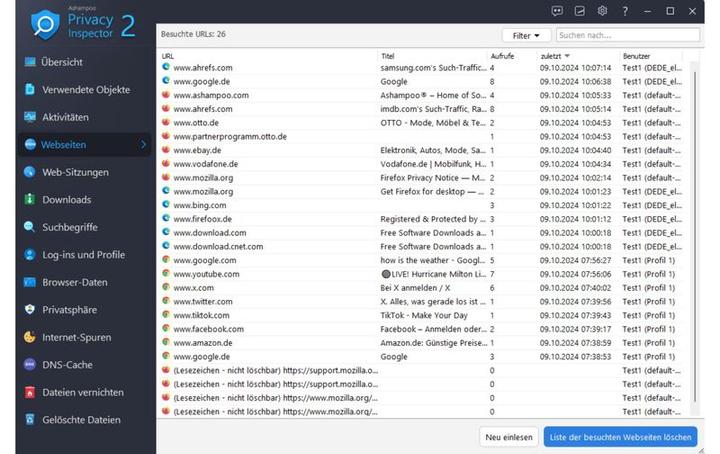
Task: Sort by Titel column header
Action: pyautogui.click(x=388, y=56)
